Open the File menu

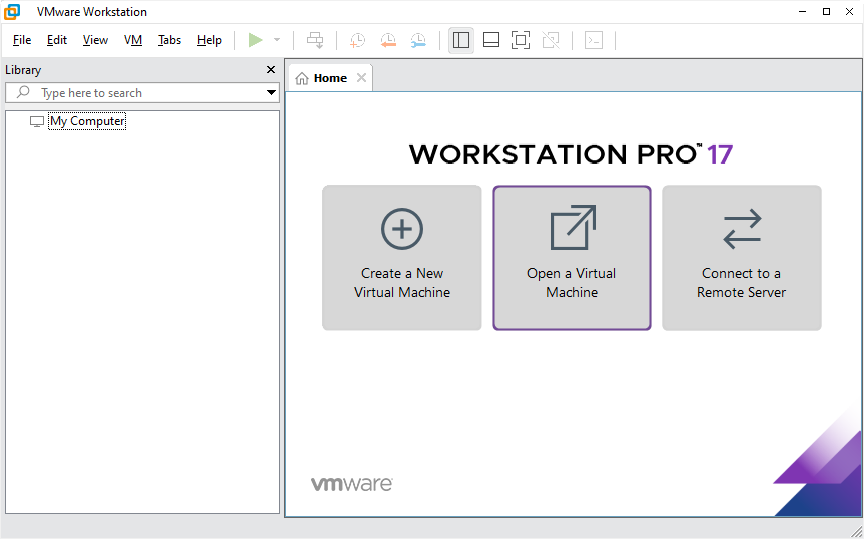[x=22, y=40]
